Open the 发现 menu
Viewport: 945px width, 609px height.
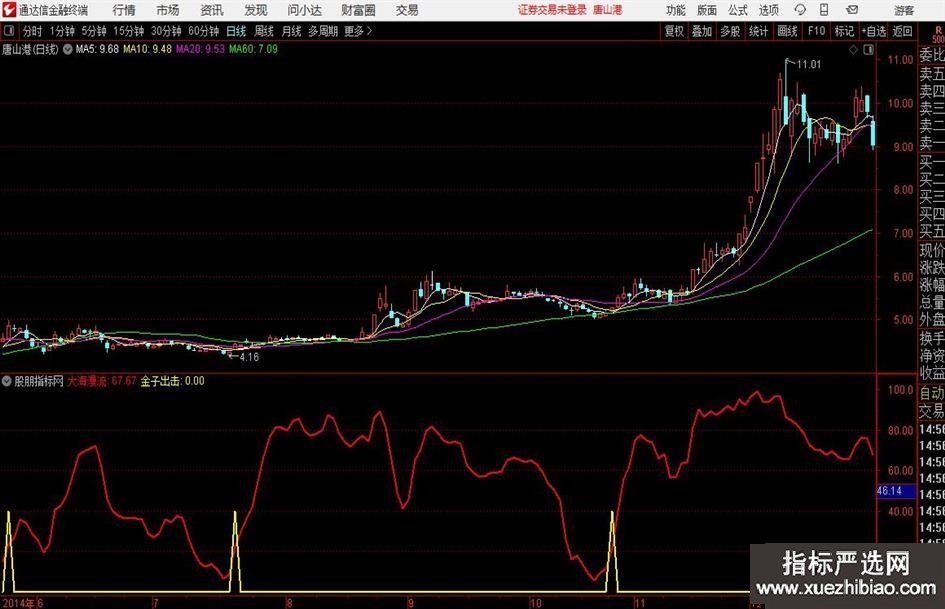click(x=256, y=10)
